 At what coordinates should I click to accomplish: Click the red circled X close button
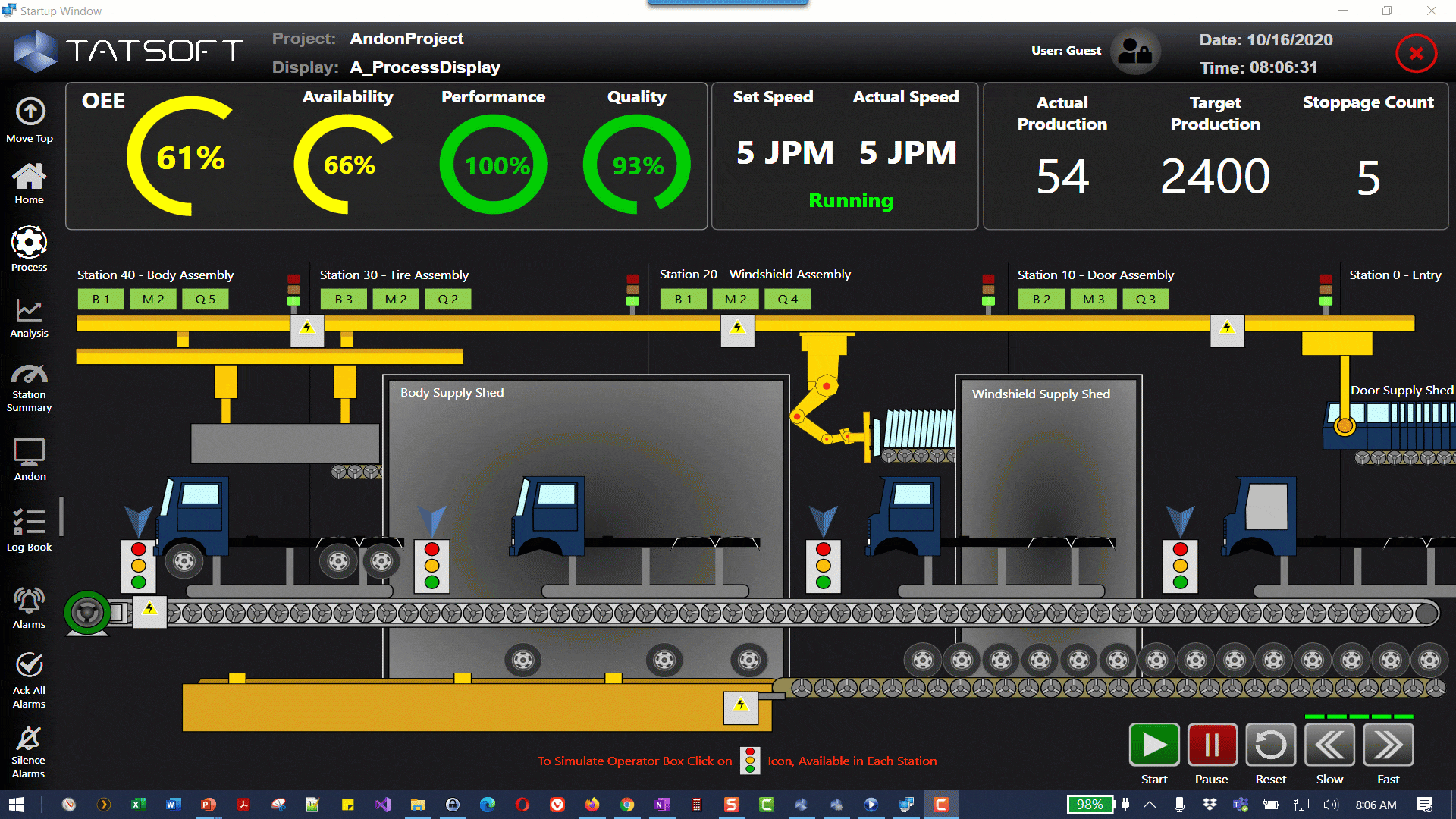coord(1416,53)
